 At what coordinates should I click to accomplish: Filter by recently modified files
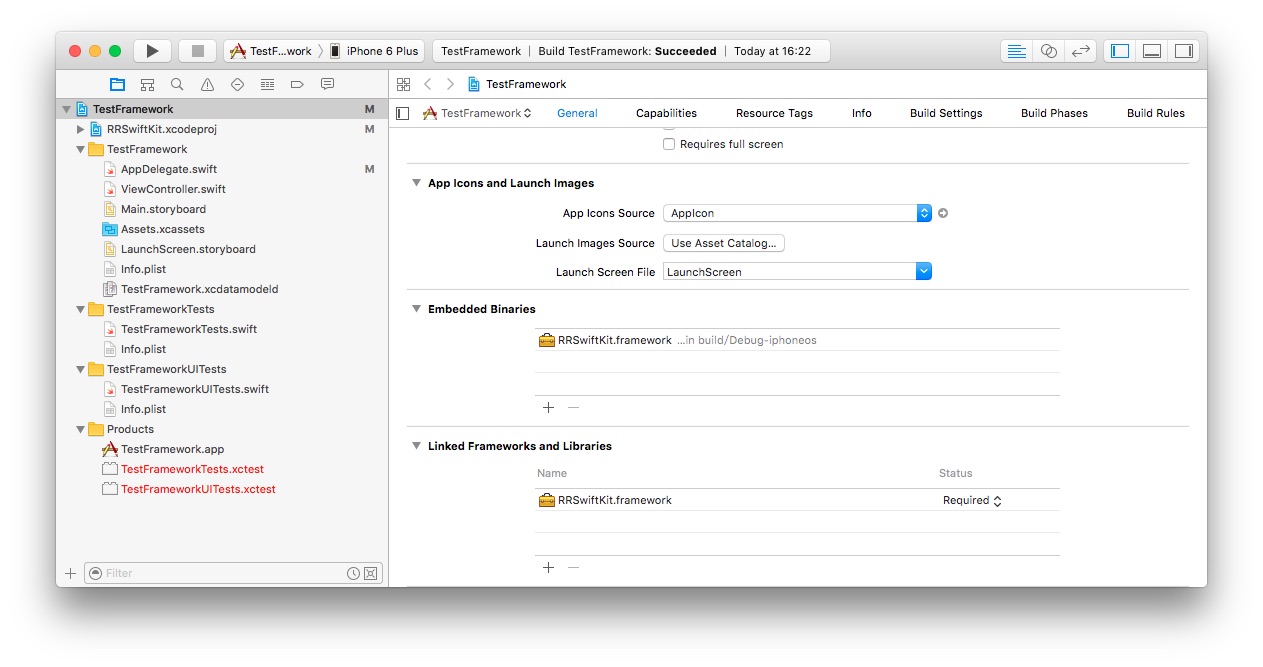coord(353,573)
